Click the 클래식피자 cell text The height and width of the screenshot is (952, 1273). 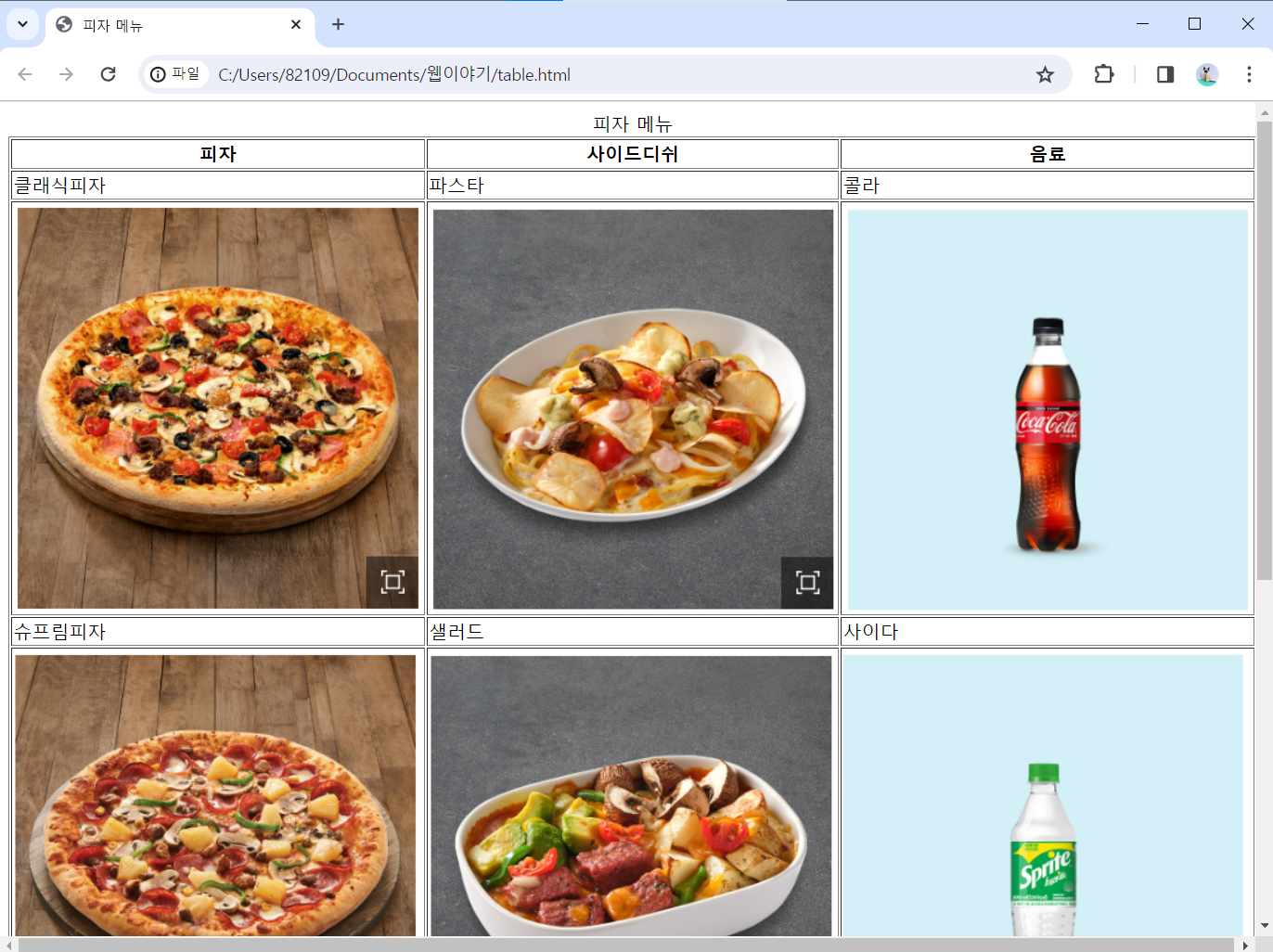pos(60,185)
